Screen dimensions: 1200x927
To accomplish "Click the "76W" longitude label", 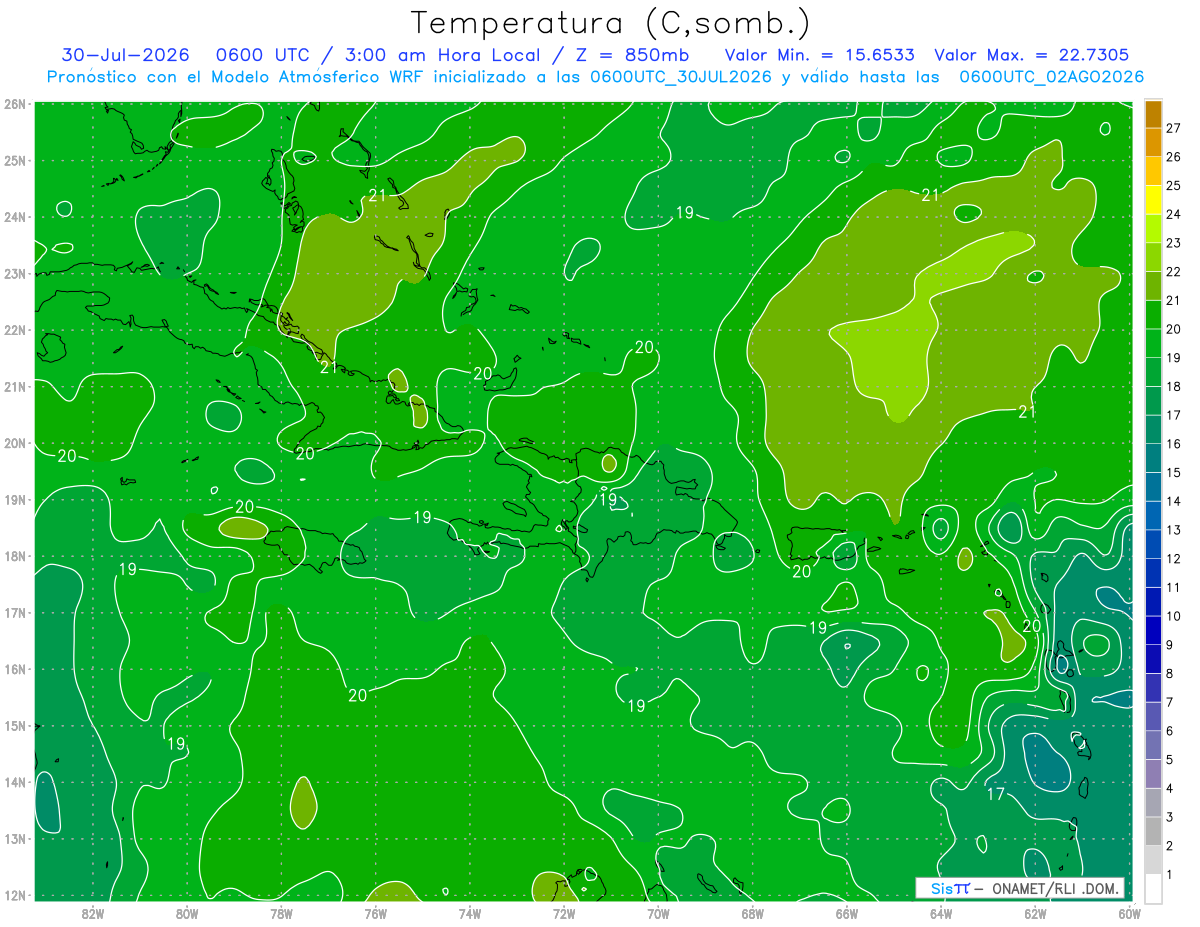I will (375, 913).
